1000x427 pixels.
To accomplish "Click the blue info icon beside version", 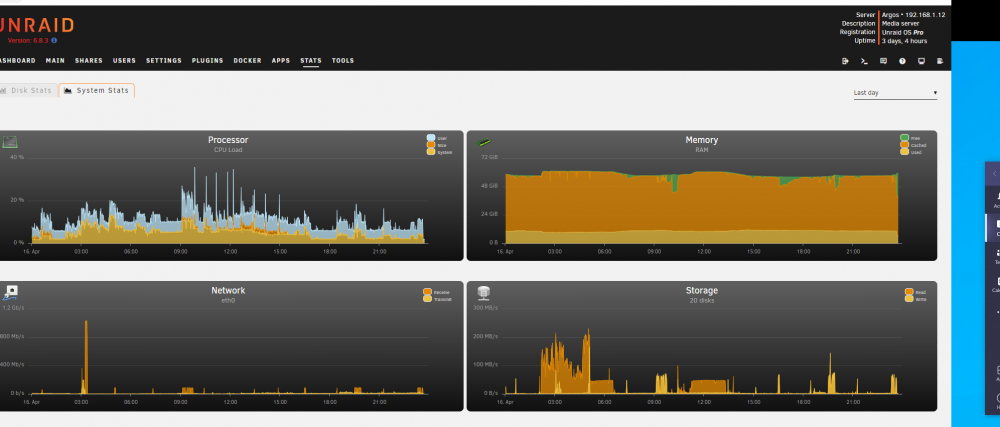I will tap(54, 40).
